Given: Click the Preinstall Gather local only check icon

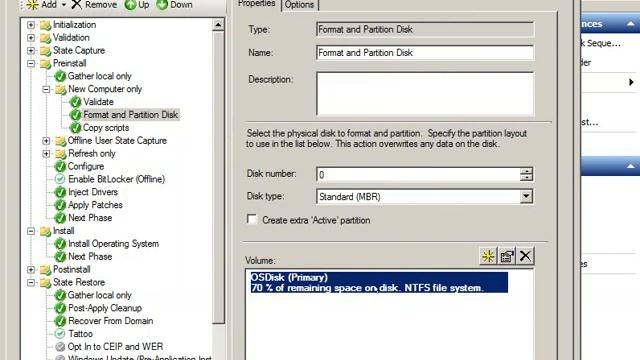Looking at the screenshot, I should (x=60, y=76).
